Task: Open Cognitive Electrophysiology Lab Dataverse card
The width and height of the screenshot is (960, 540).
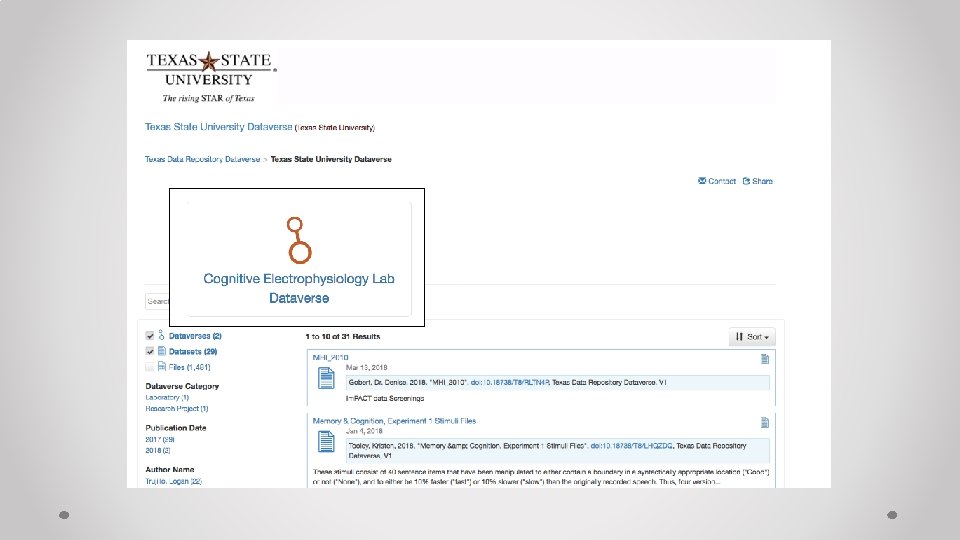Action: 299,259
